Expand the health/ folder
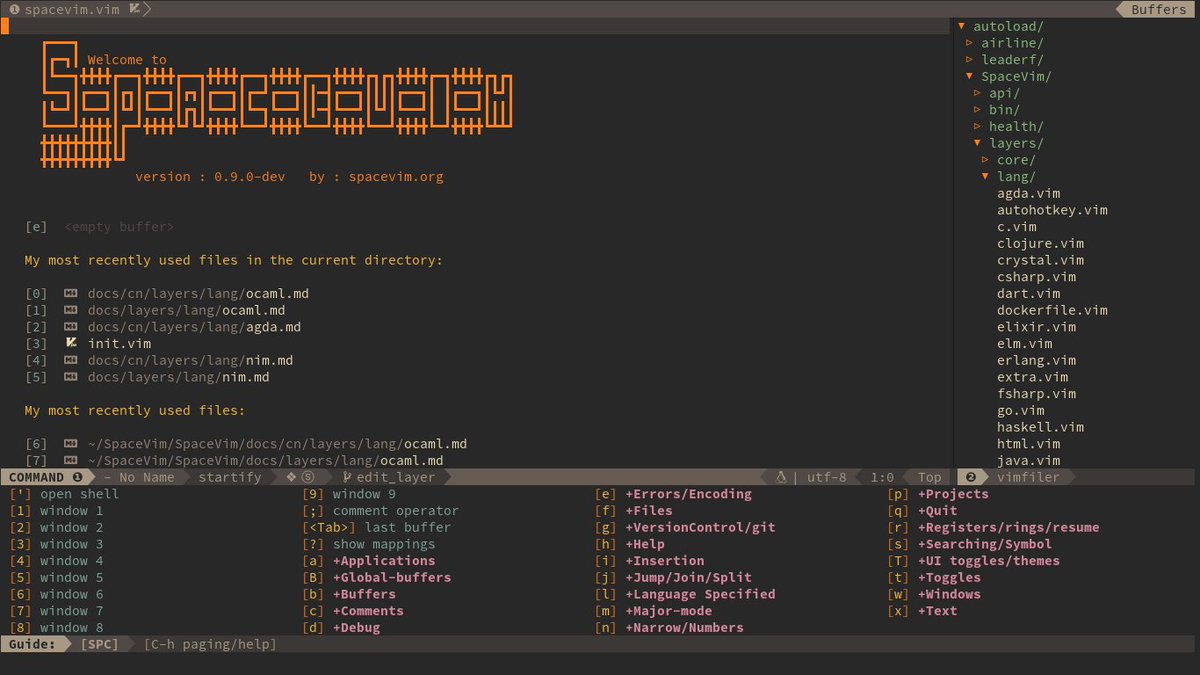This screenshot has width=1200, height=675. pyautogui.click(x=977, y=127)
